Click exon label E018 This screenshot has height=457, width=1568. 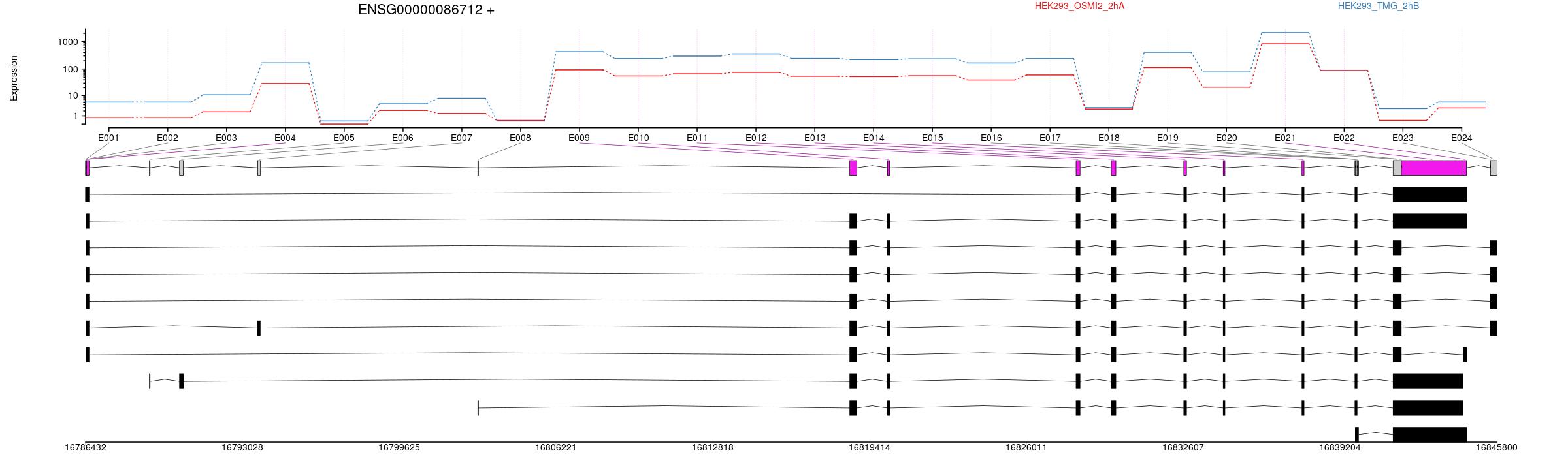coord(1109,138)
